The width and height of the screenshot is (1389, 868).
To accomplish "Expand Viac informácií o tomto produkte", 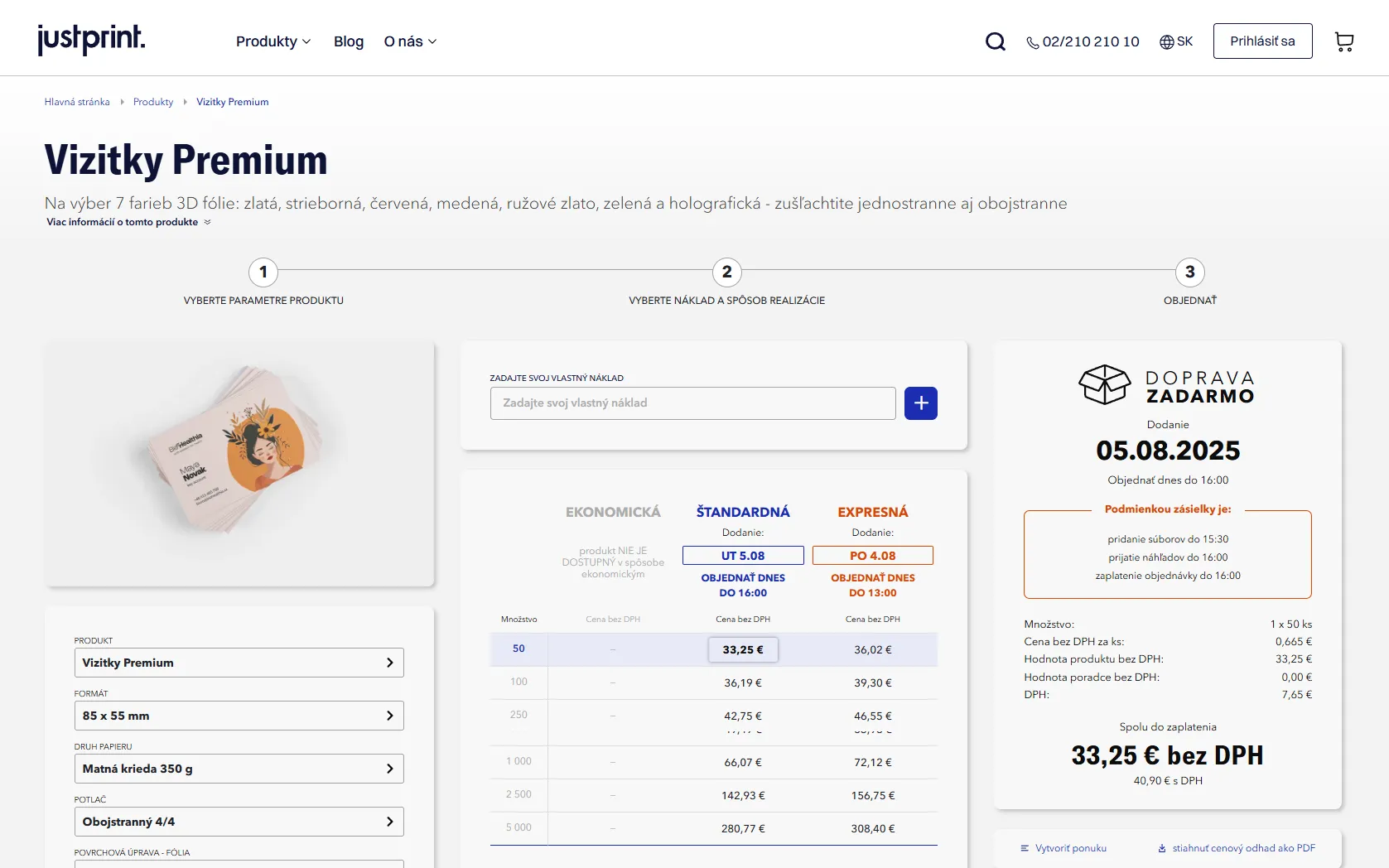I will point(128,222).
